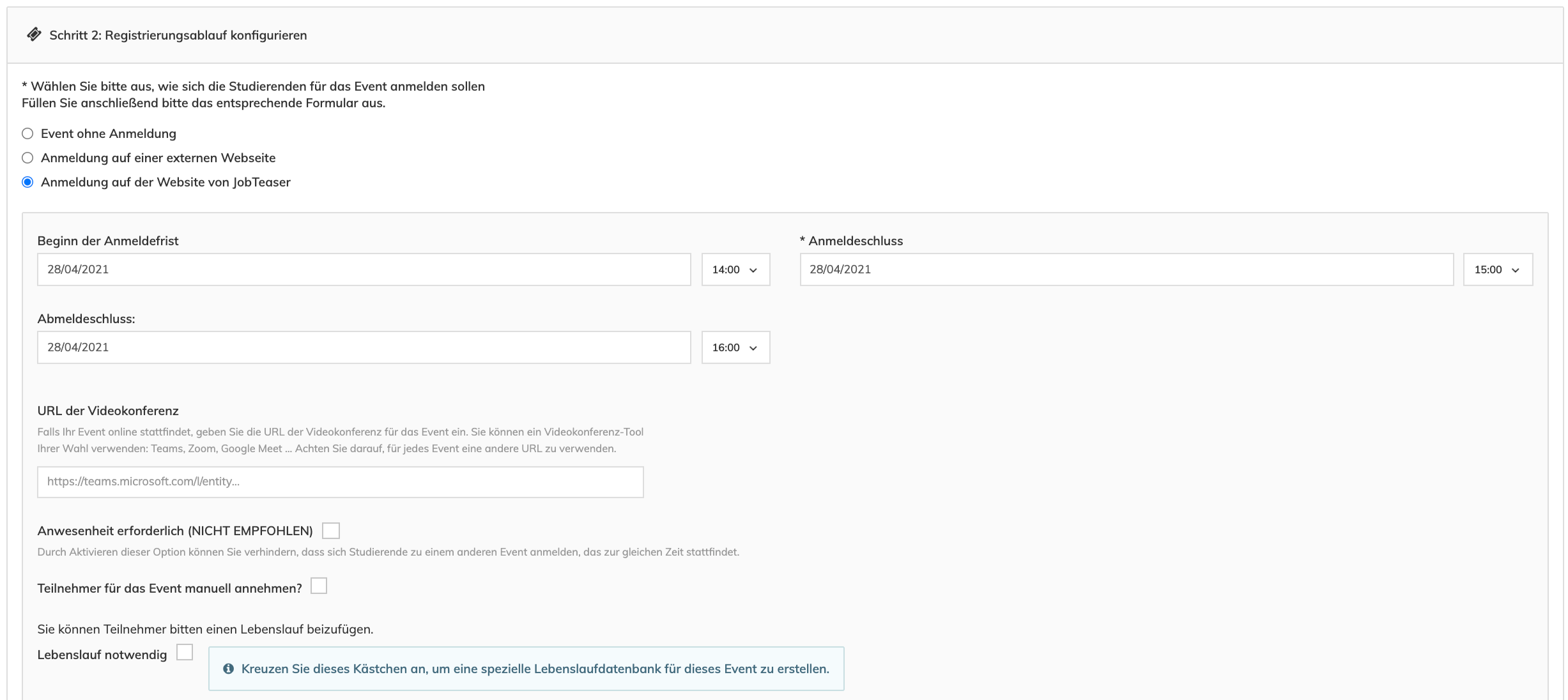This screenshot has height=700, width=1568.
Task: Select 'Event ohne Anmeldung' radio option
Action: point(27,133)
